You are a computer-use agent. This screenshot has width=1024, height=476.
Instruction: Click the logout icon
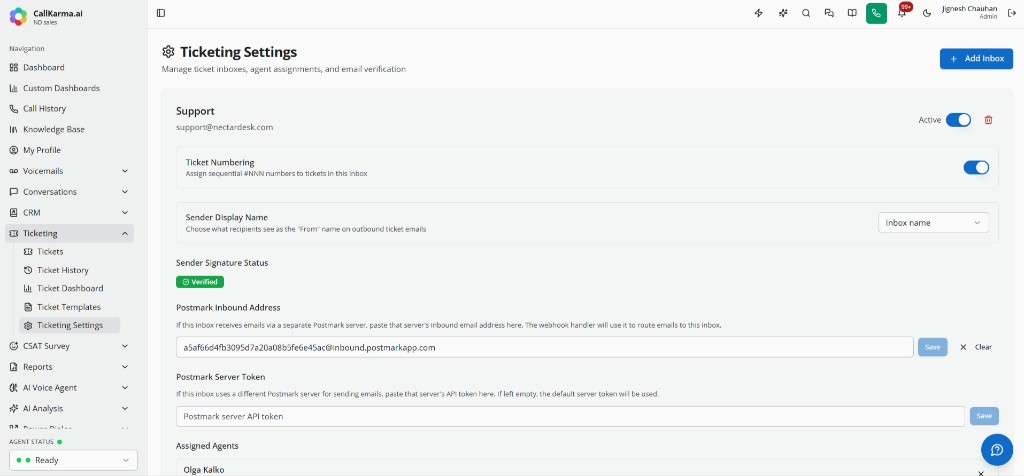pos(1012,13)
